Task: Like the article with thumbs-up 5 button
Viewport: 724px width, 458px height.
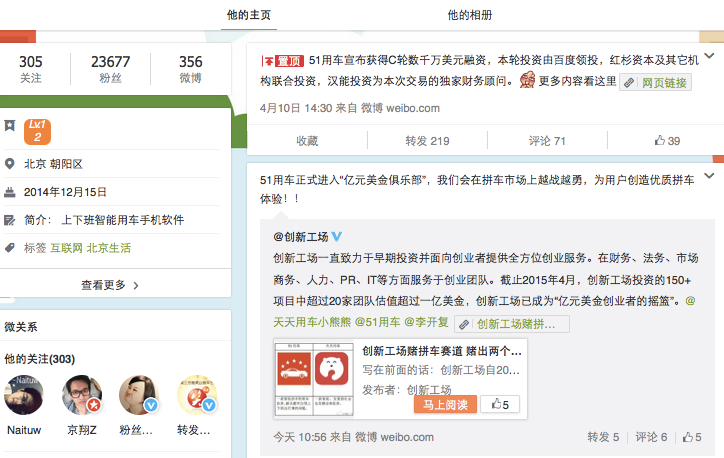Action: (x=500, y=404)
